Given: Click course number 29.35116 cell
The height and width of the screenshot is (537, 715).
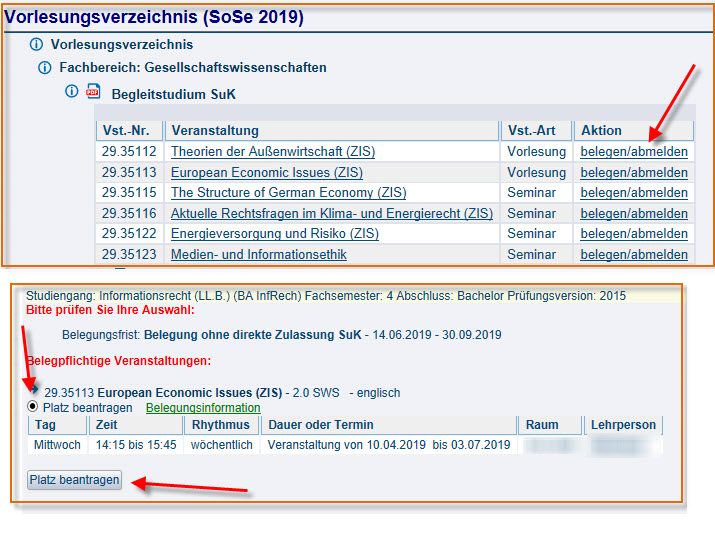Looking at the screenshot, I should point(129,213).
